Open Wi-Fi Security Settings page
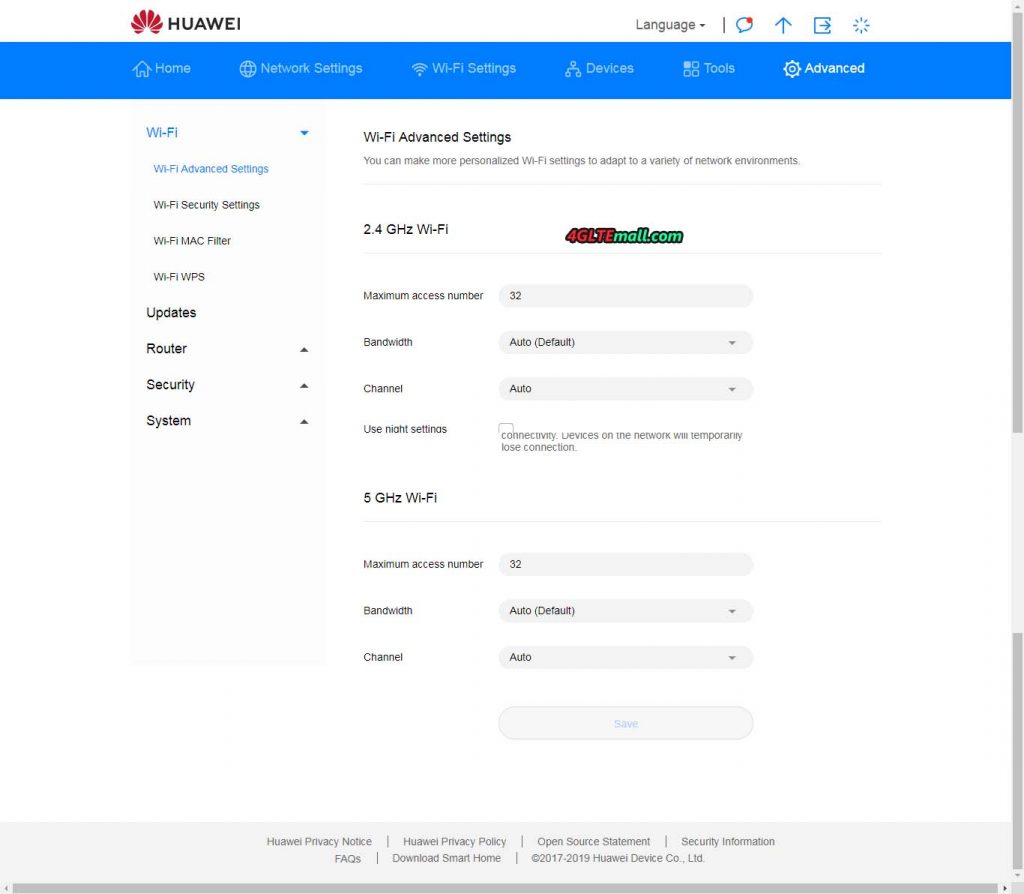 pos(206,205)
